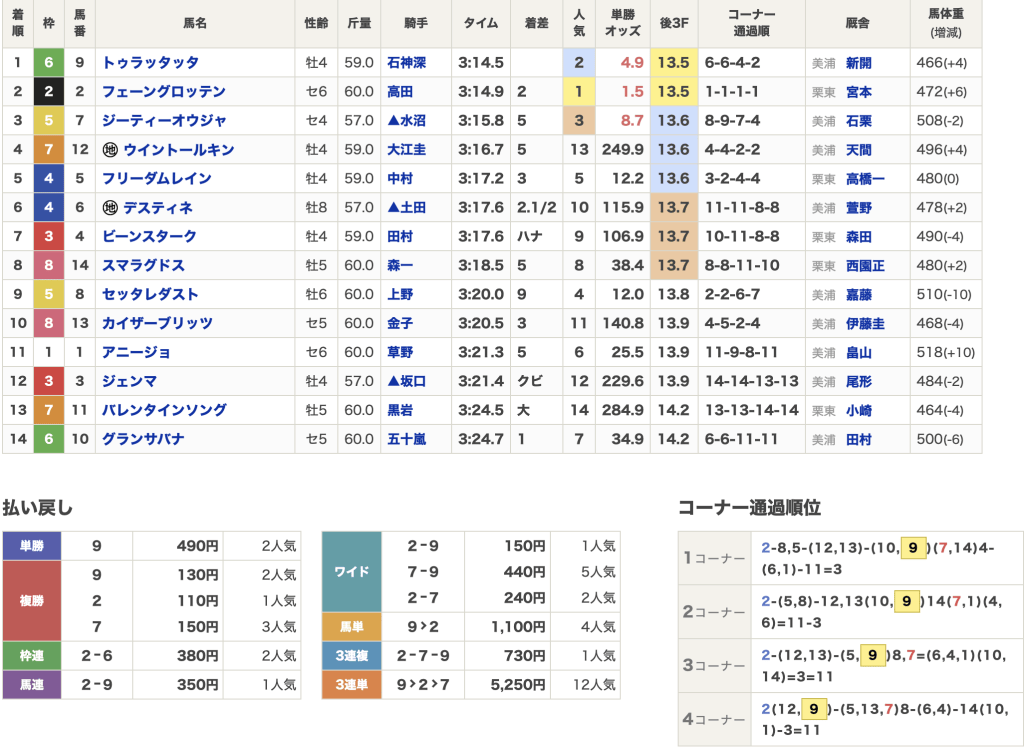Click horse name セッタレダスト

[x=150, y=294]
